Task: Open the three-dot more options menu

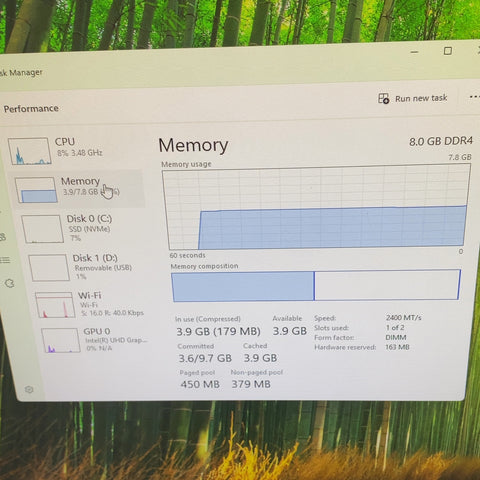Action: (475, 97)
